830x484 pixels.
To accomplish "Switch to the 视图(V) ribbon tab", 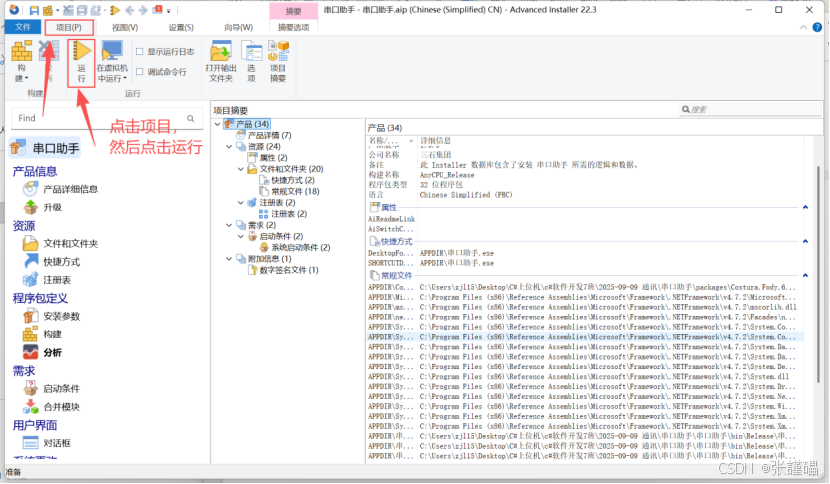I will (x=125, y=27).
